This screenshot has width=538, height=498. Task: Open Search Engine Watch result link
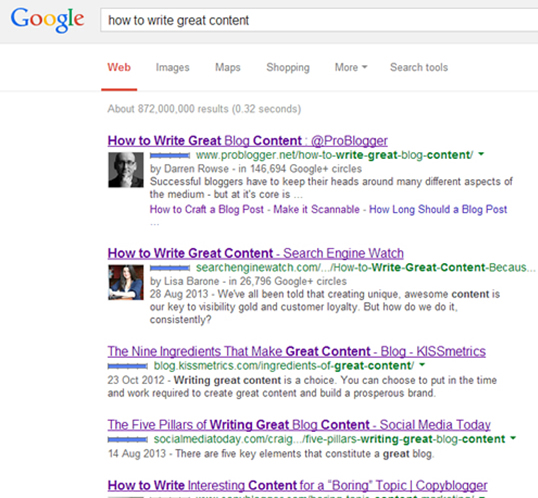[x=256, y=253]
